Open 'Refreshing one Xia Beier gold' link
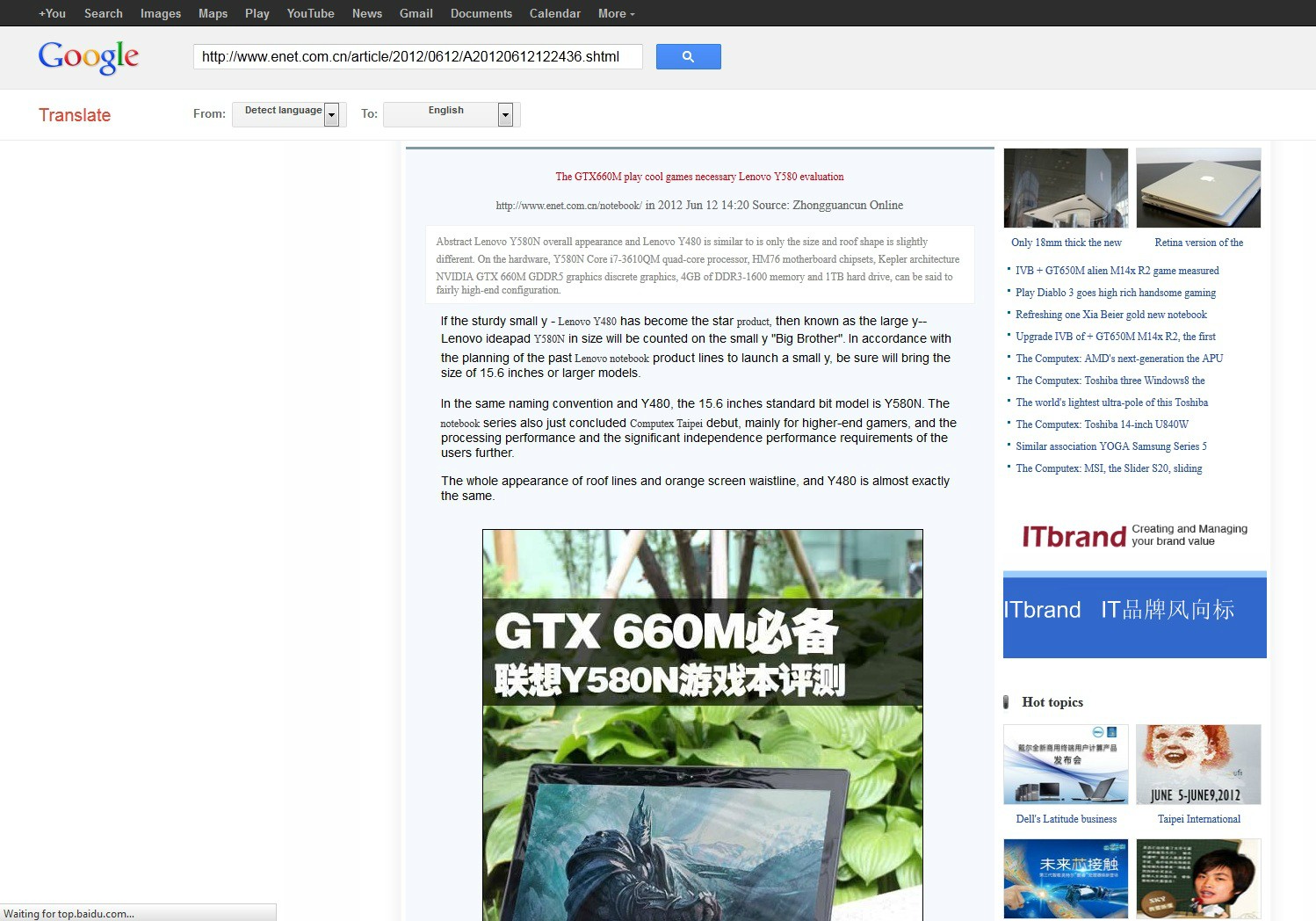The image size is (1316, 921). [1111, 315]
